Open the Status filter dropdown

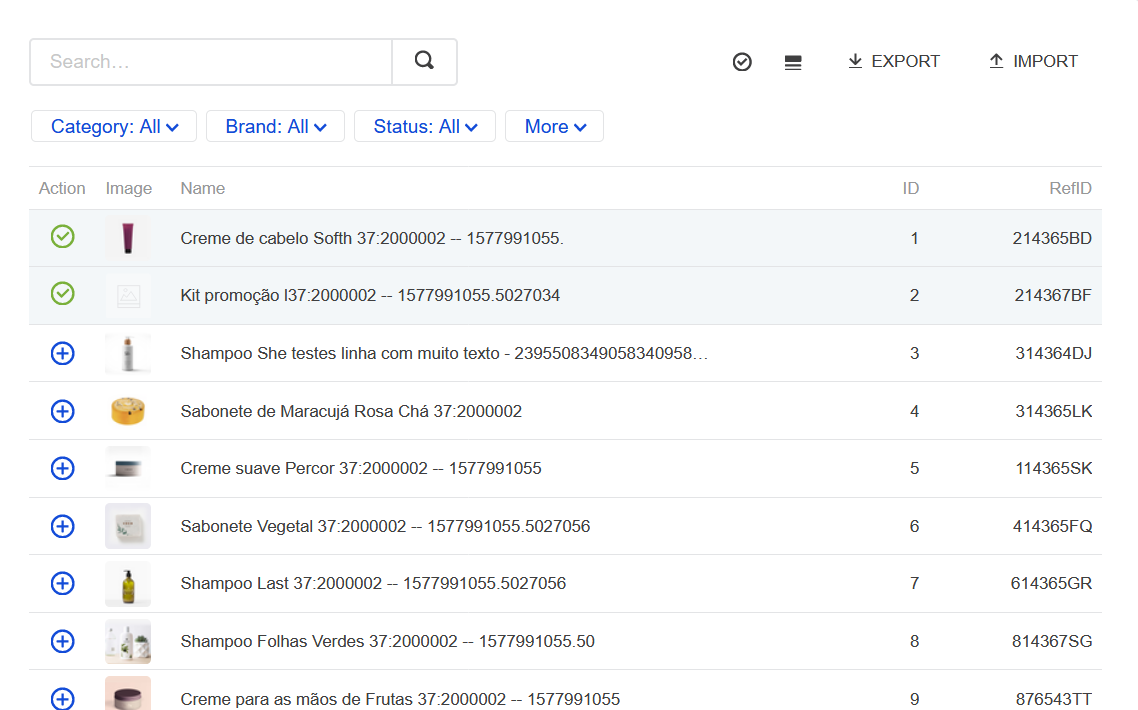click(424, 126)
